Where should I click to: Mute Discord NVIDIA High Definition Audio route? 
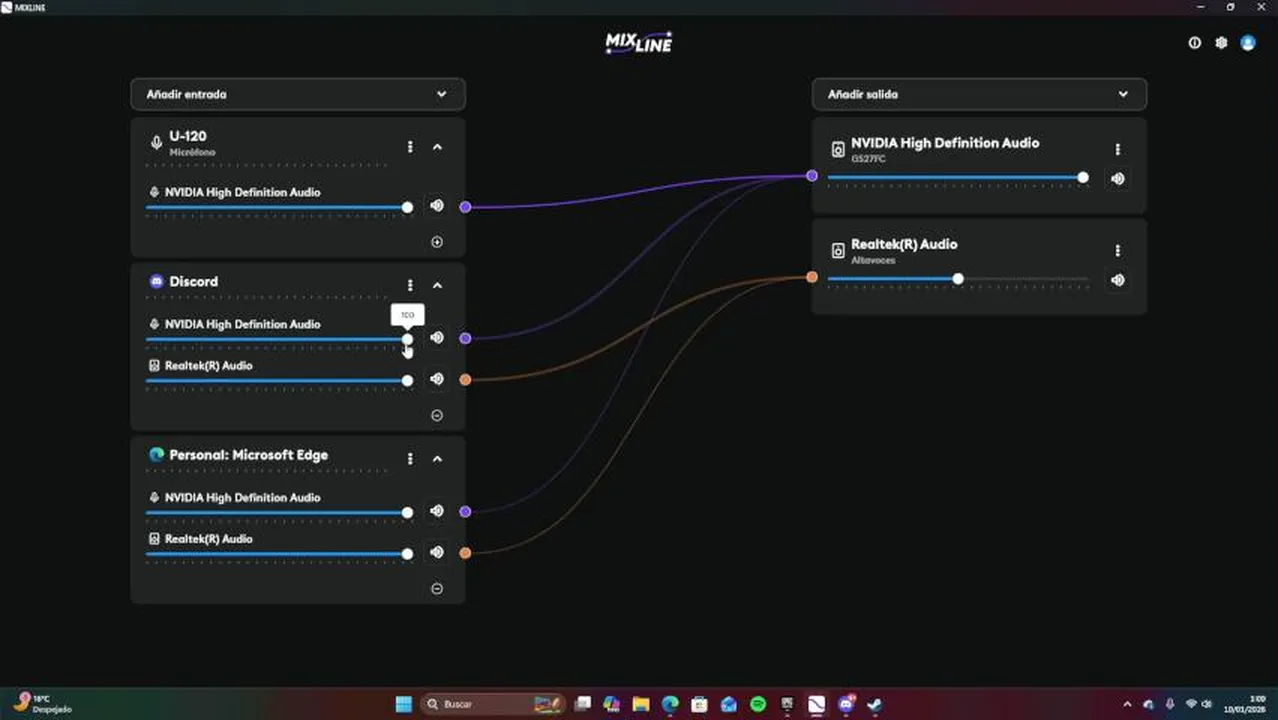point(437,338)
